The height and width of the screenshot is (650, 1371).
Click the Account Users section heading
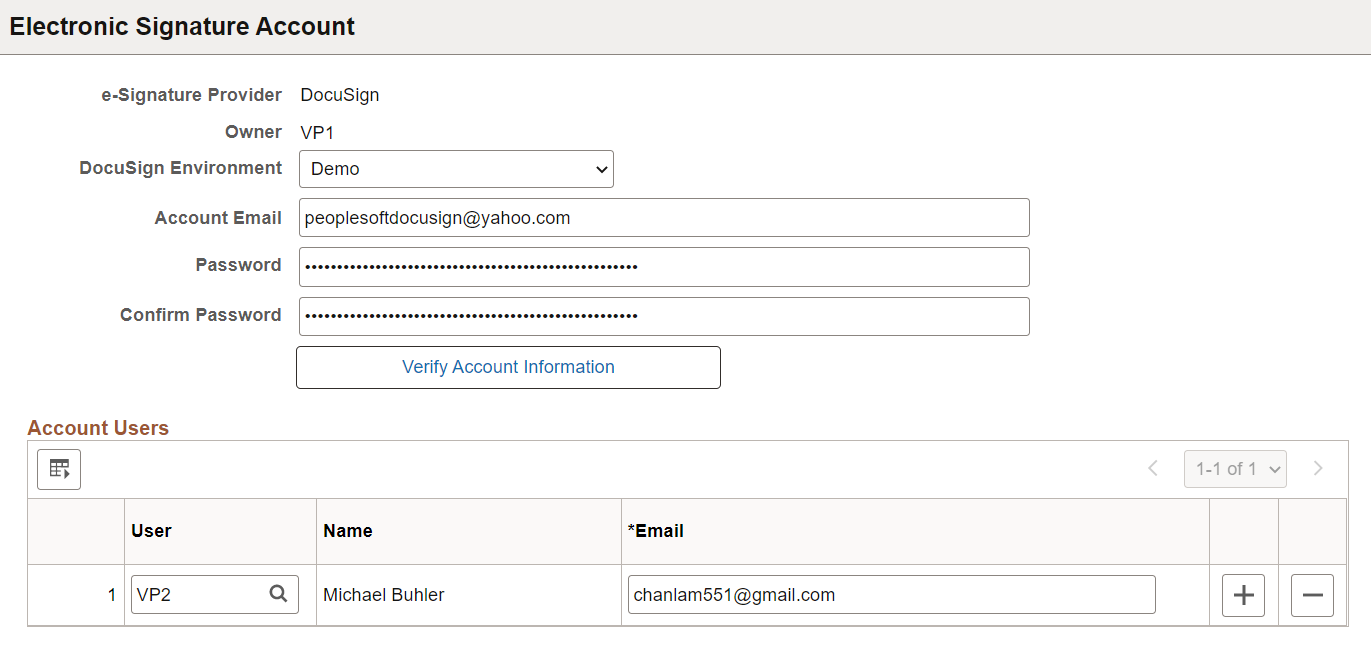click(98, 427)
